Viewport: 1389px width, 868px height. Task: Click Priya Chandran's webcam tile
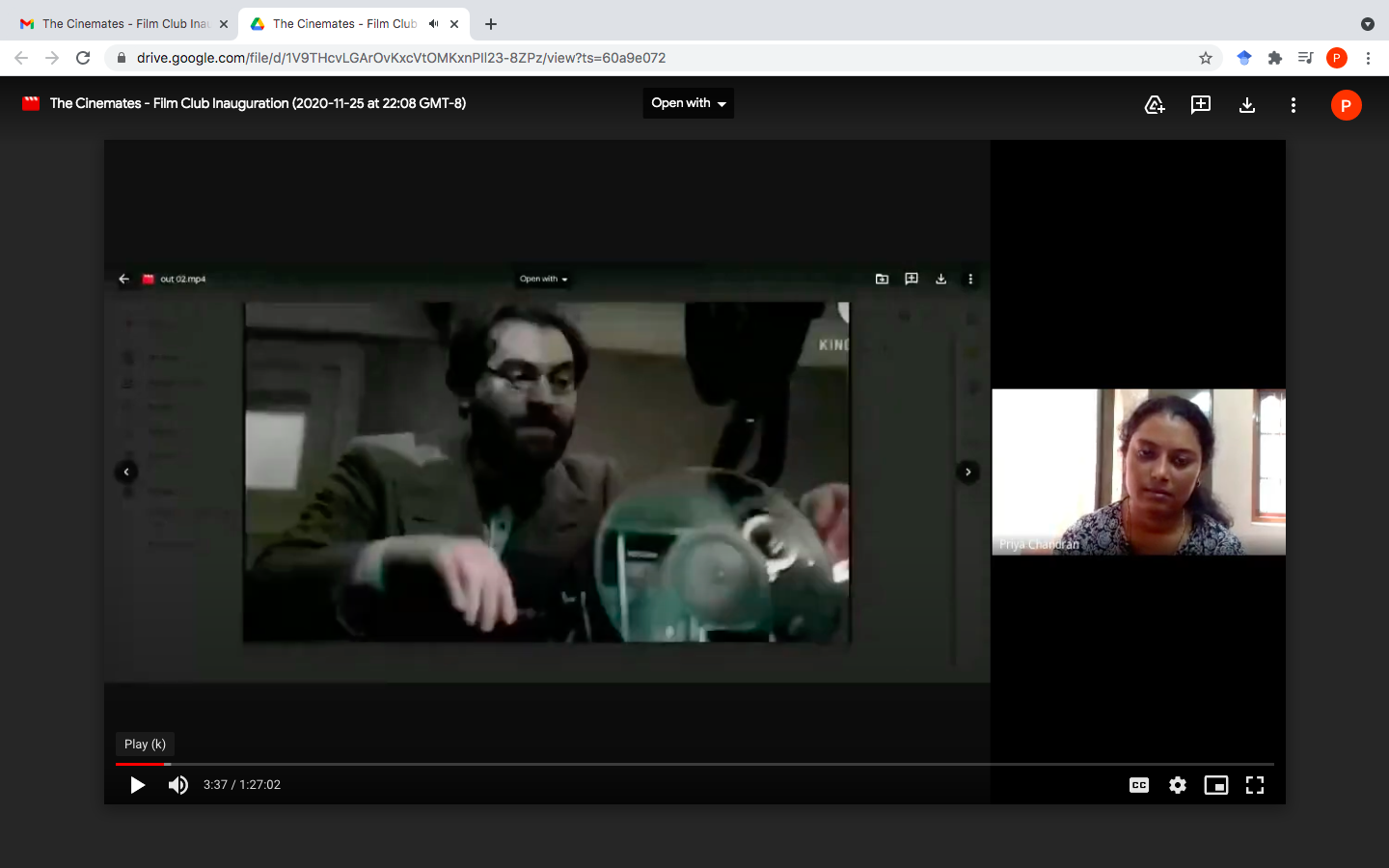(x=1139, y=472)
